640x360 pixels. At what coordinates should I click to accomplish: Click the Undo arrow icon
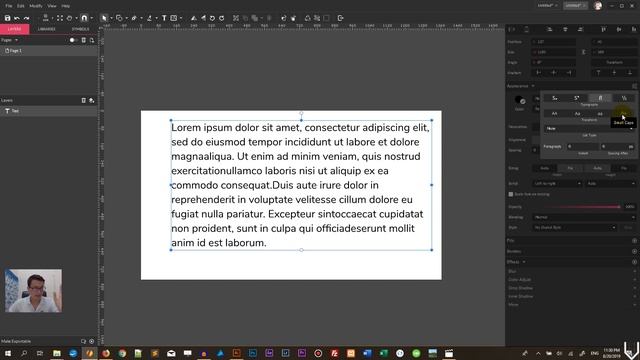pyautogui.click(x=17, y=18)
